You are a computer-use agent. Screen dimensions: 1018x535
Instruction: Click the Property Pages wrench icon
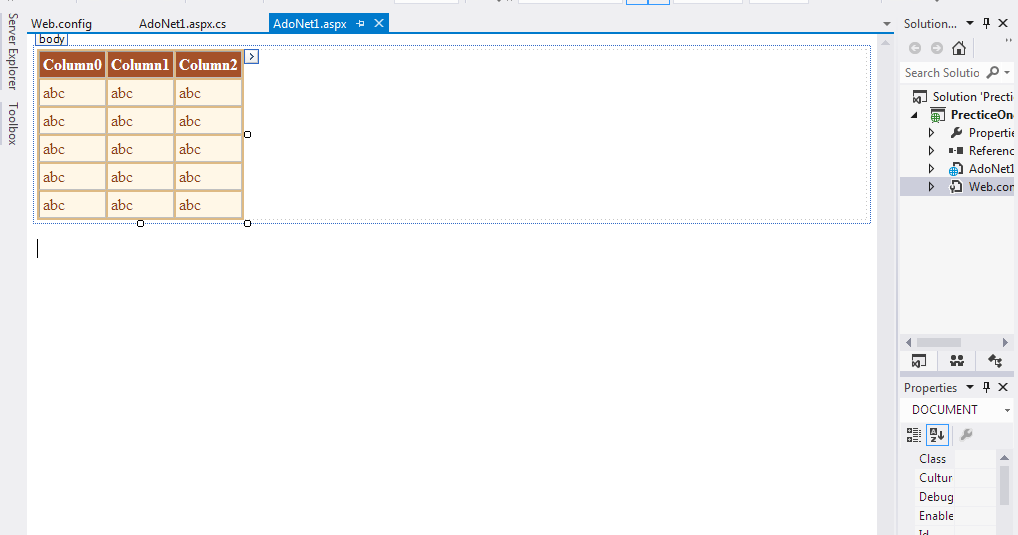(x=966, y=434)
